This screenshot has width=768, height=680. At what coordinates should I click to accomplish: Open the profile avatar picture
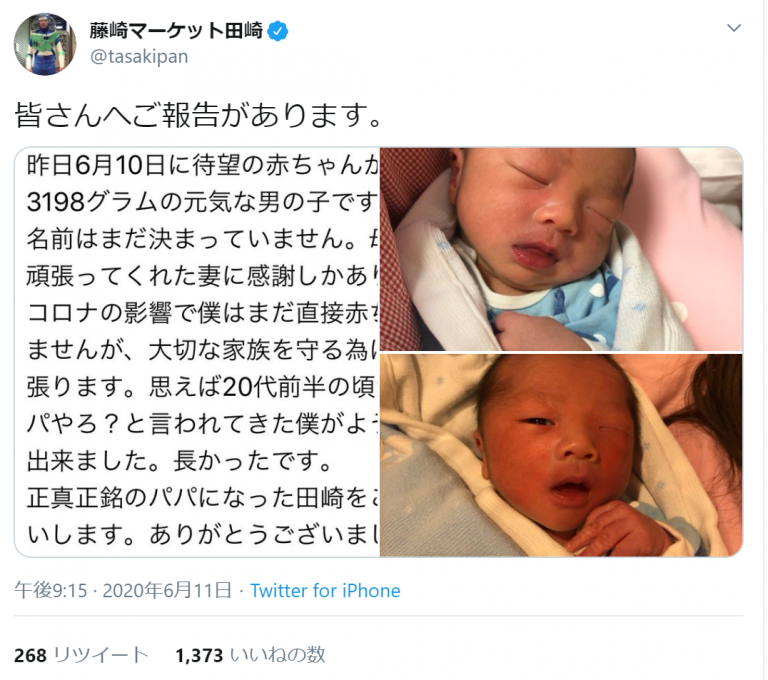(x=45, y=45)
